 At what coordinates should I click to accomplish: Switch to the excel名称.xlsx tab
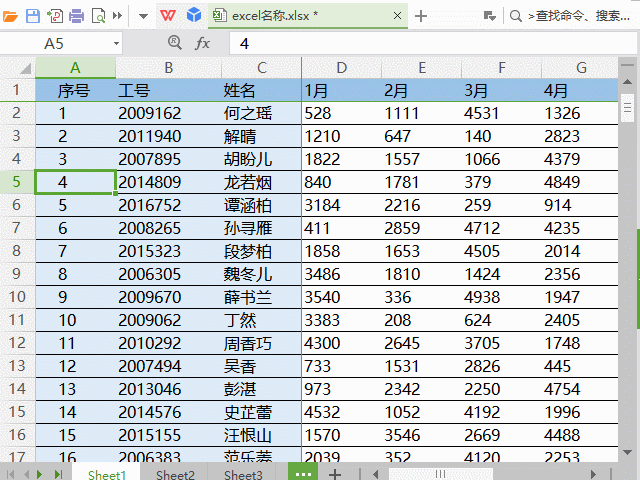(308, 16)
